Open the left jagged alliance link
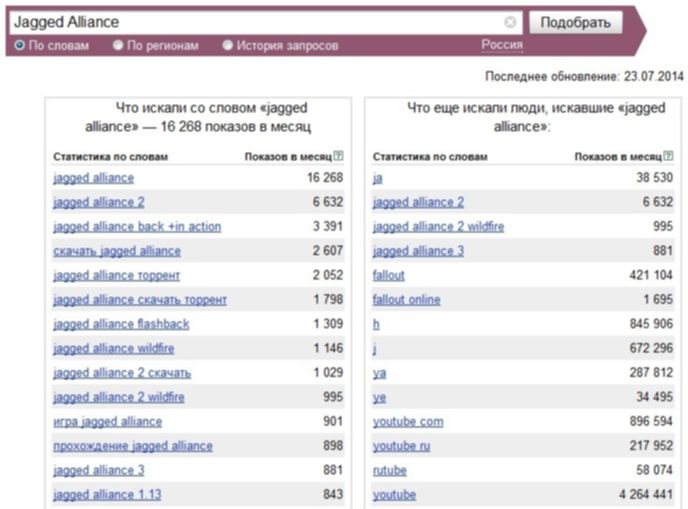 coord(93,178)
